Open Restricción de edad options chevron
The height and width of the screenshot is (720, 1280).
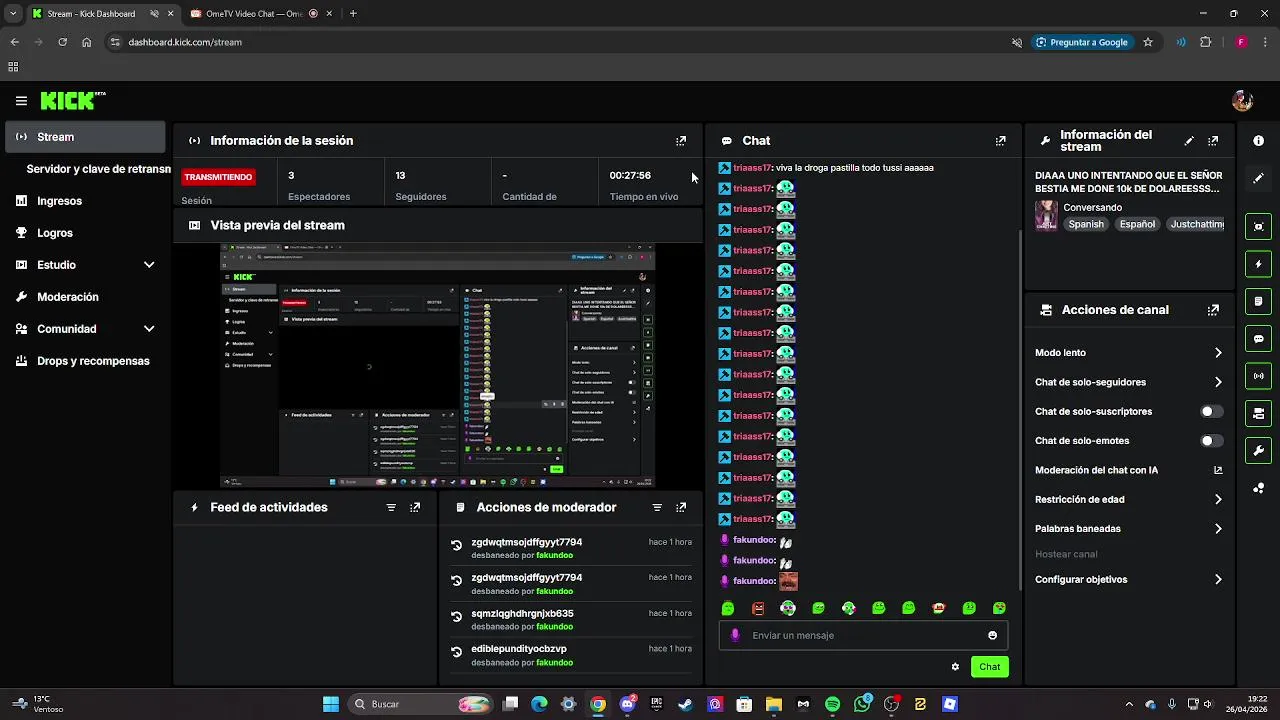[1218, 500]
